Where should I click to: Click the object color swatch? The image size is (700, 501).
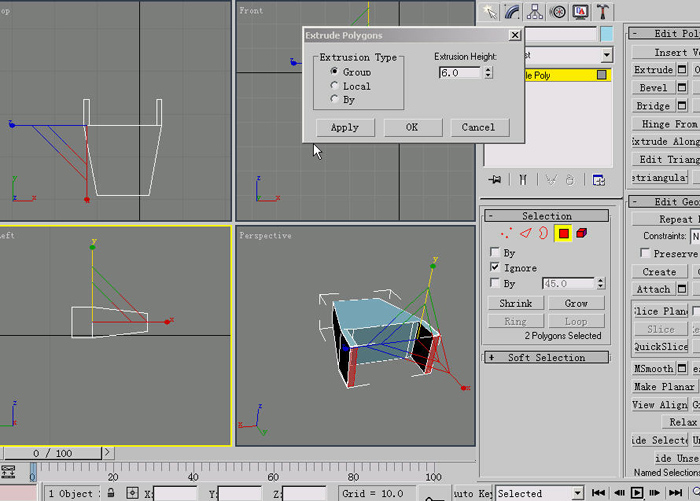(606, 34)
